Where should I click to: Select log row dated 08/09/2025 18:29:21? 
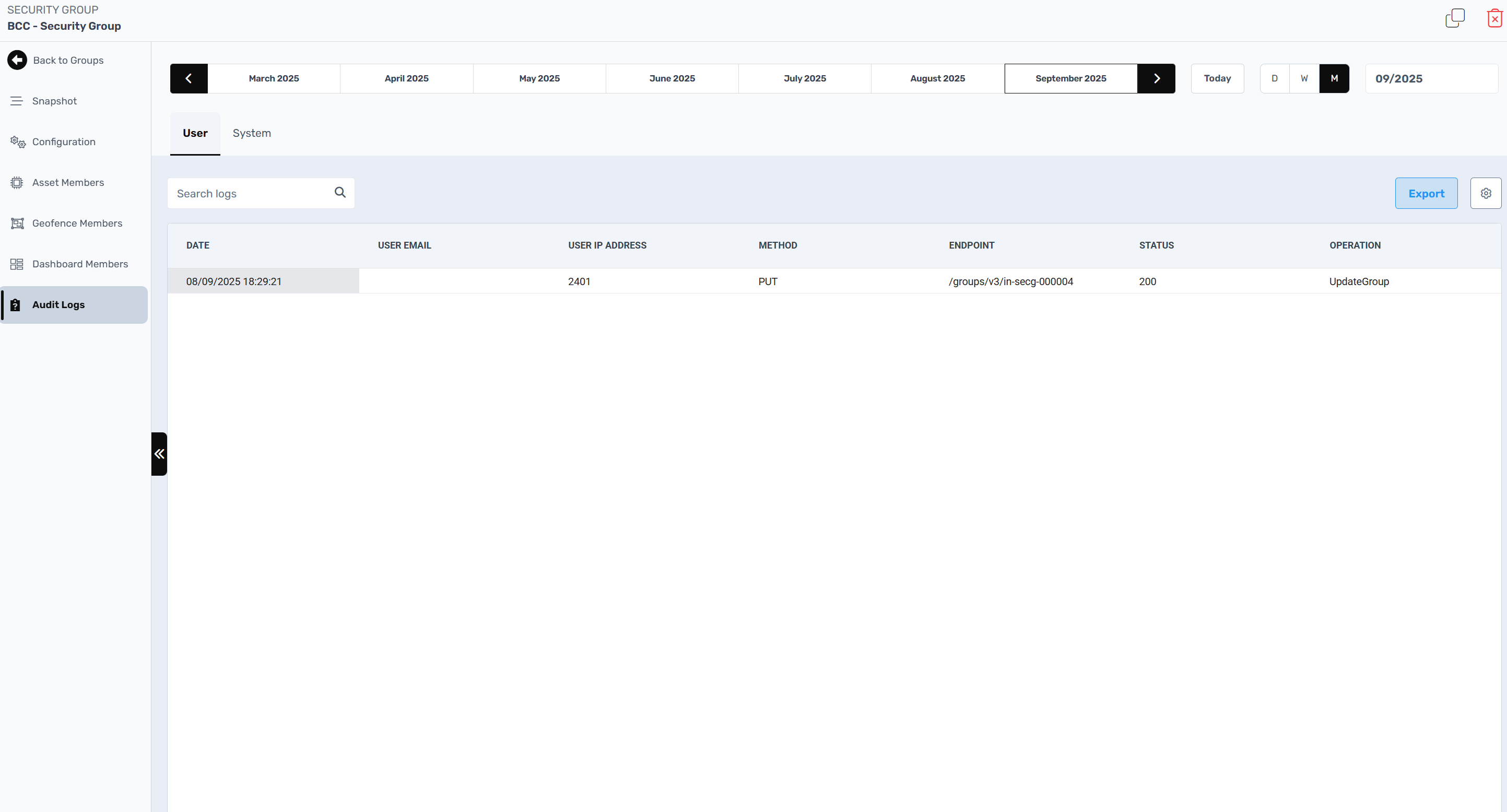833,281
